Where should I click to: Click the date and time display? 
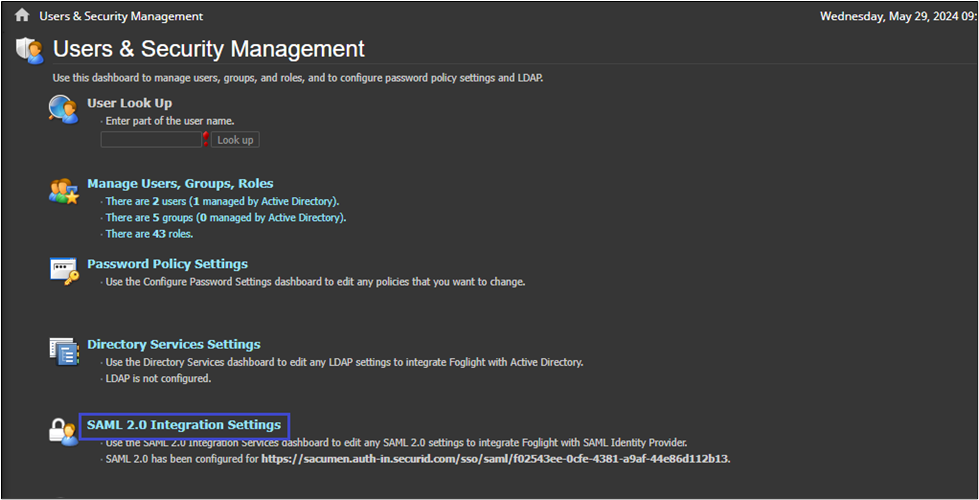pos(898,16)
